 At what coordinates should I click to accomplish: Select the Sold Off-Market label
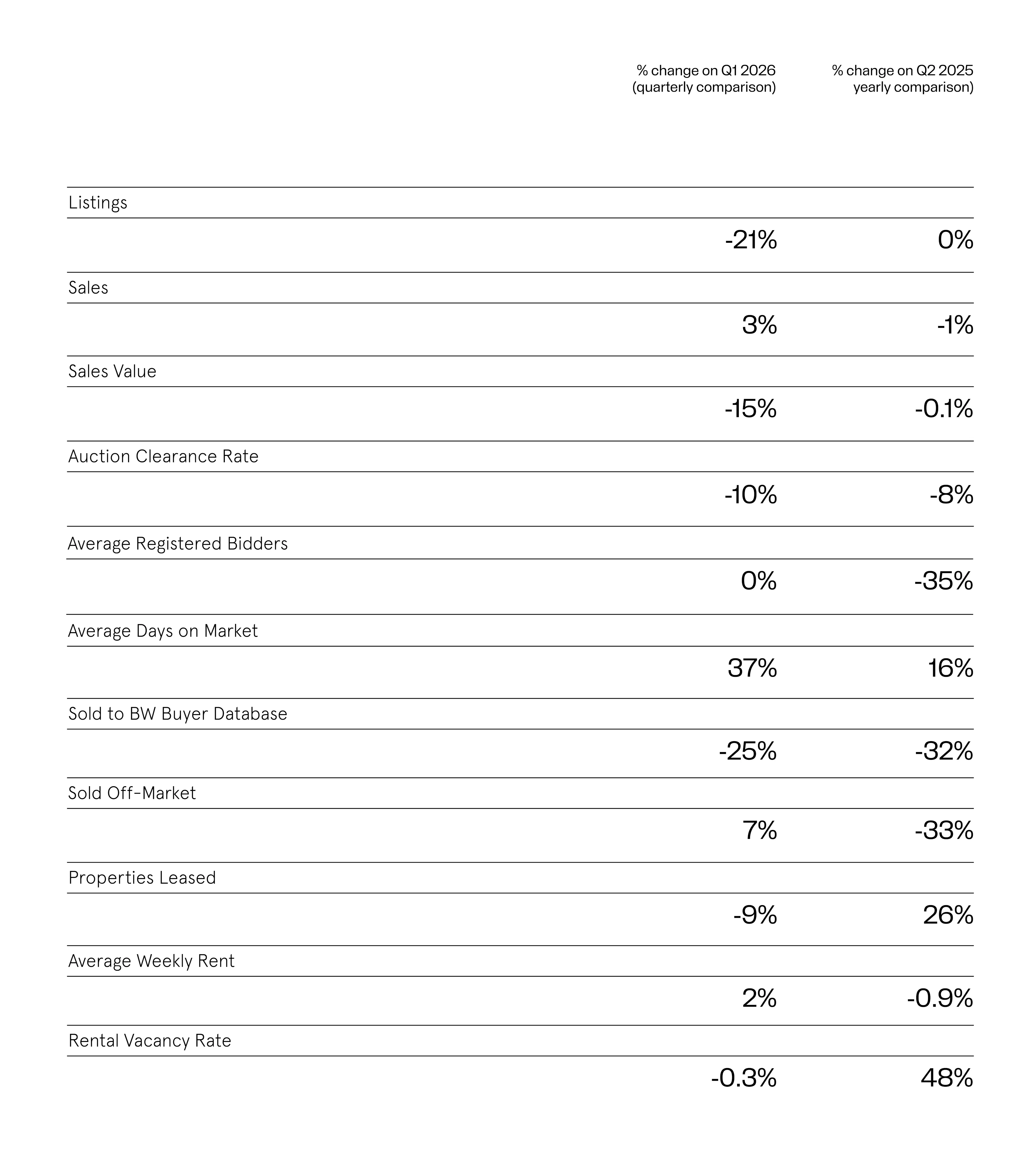[x=132, y=793]
